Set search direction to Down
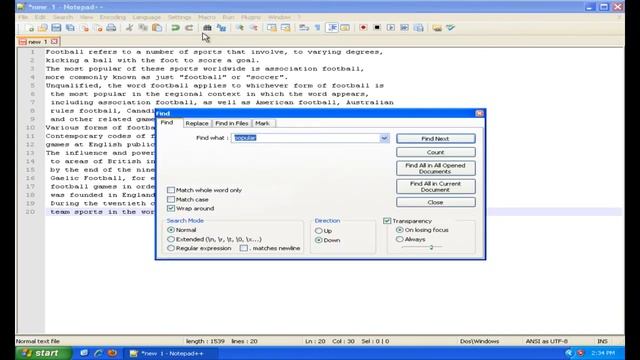 coord(319,240)
